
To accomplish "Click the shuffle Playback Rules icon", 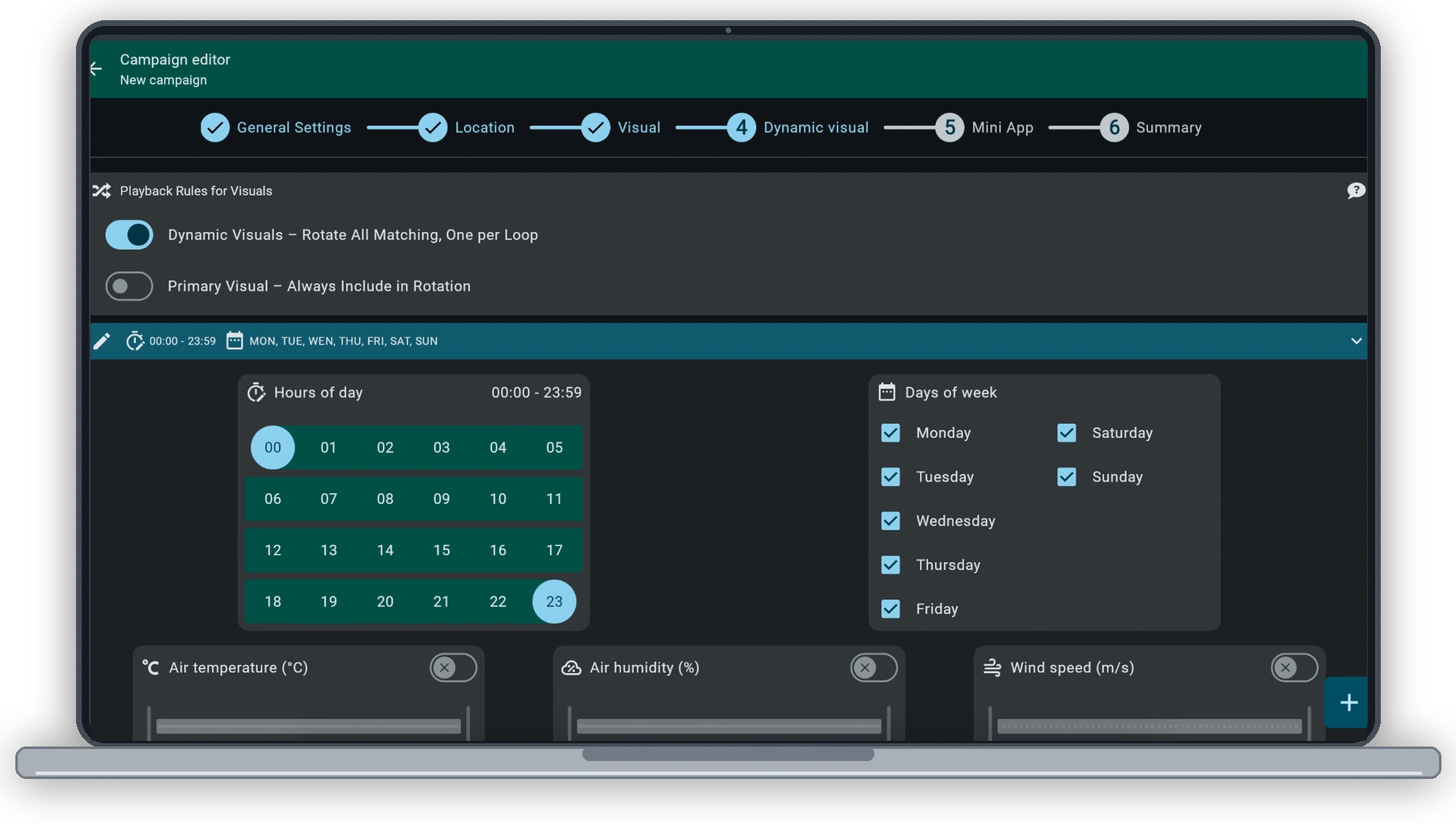I will [102, 191].
